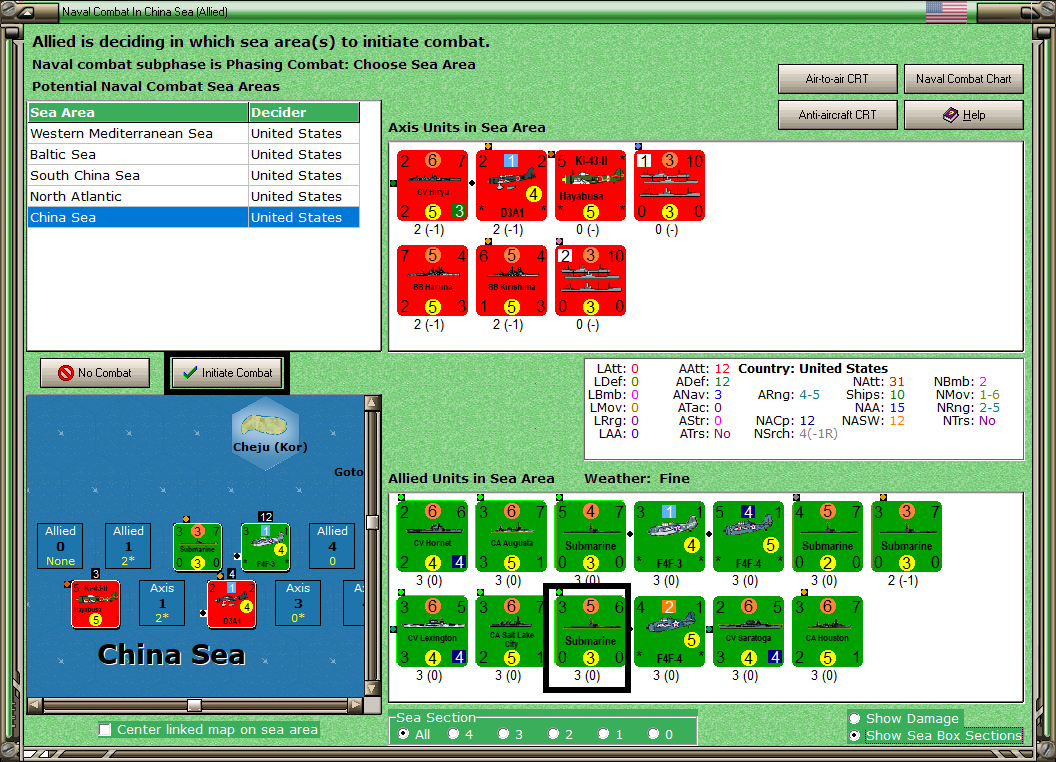The height and width of the screenshot is (762, 1056).
Task: Select the BB Haruna Axis unit
Action: click(x=432, y=280)
